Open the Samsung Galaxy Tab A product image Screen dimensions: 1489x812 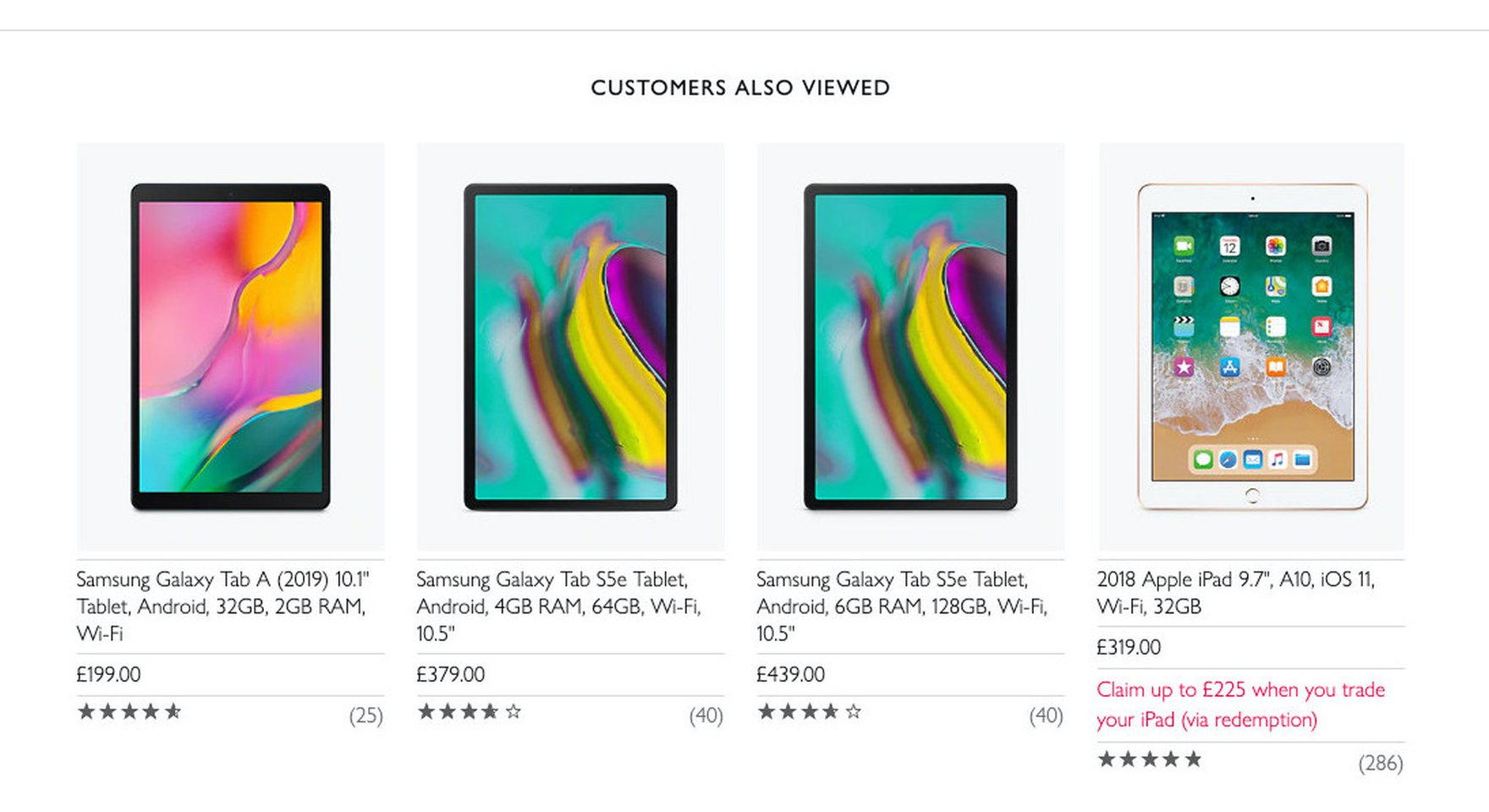230,347
